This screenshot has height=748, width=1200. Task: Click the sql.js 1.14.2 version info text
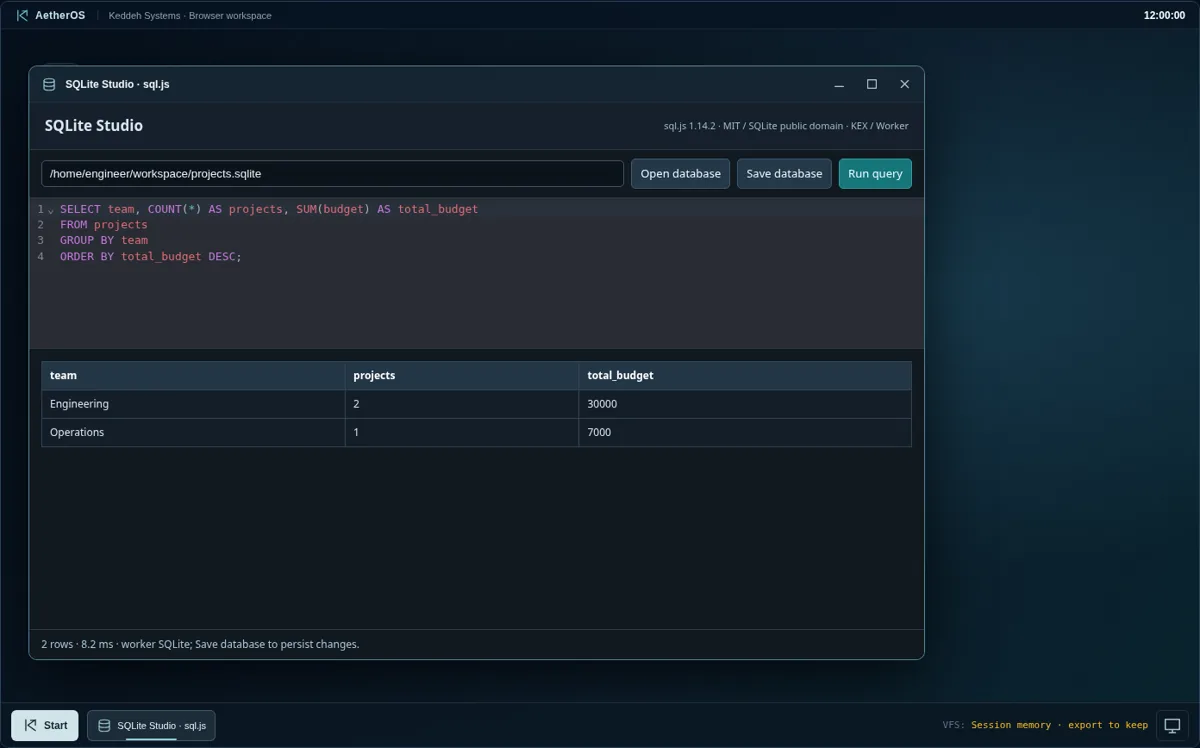[786, 126]
